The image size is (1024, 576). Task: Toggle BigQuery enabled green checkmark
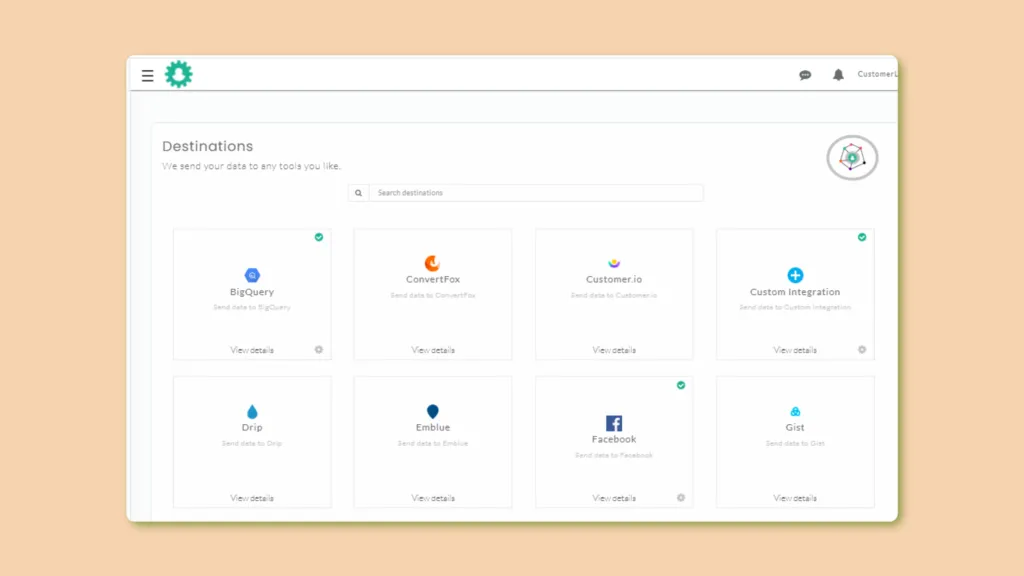click(x=319, y=237)
